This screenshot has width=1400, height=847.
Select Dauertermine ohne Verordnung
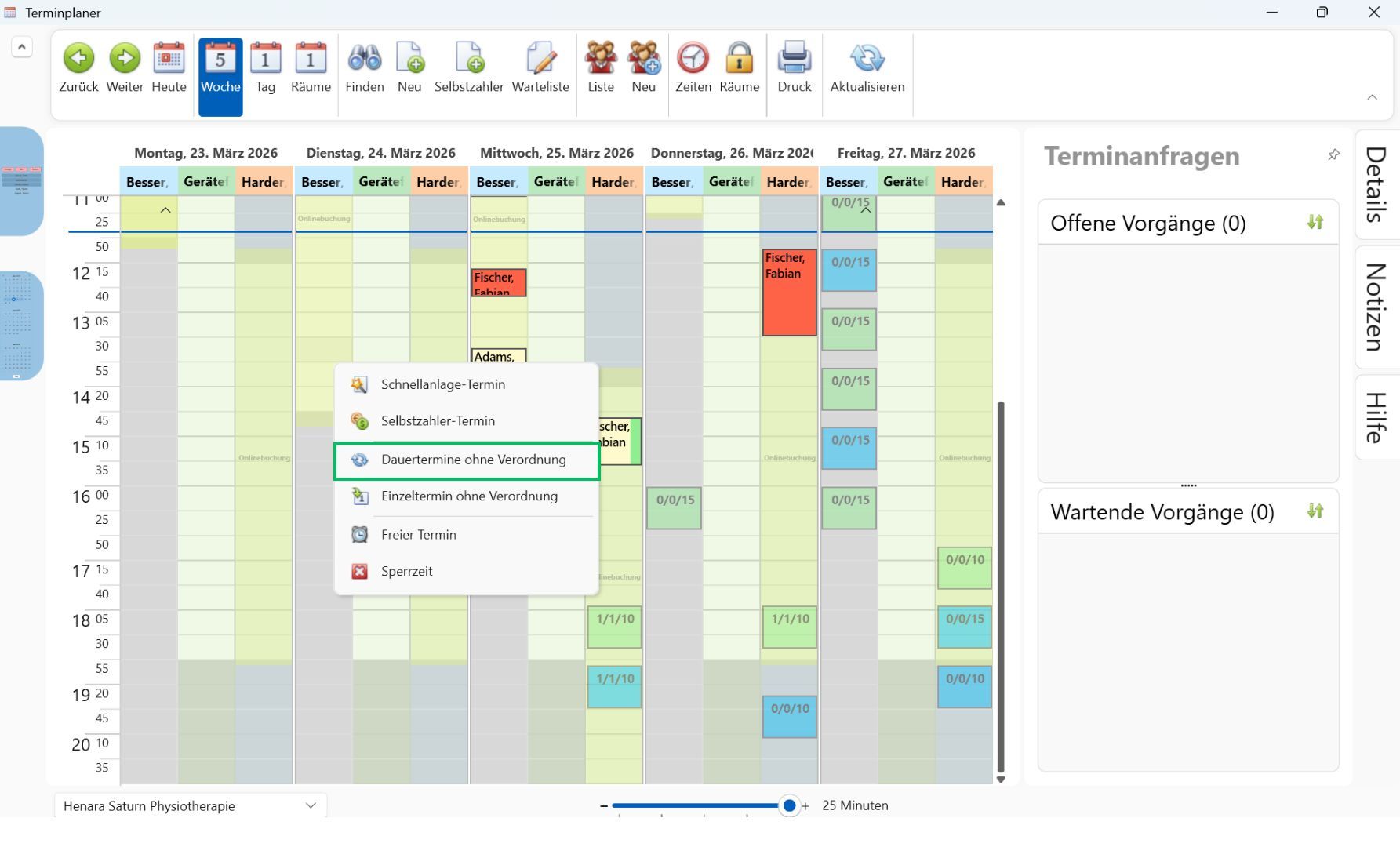(467, 460)
